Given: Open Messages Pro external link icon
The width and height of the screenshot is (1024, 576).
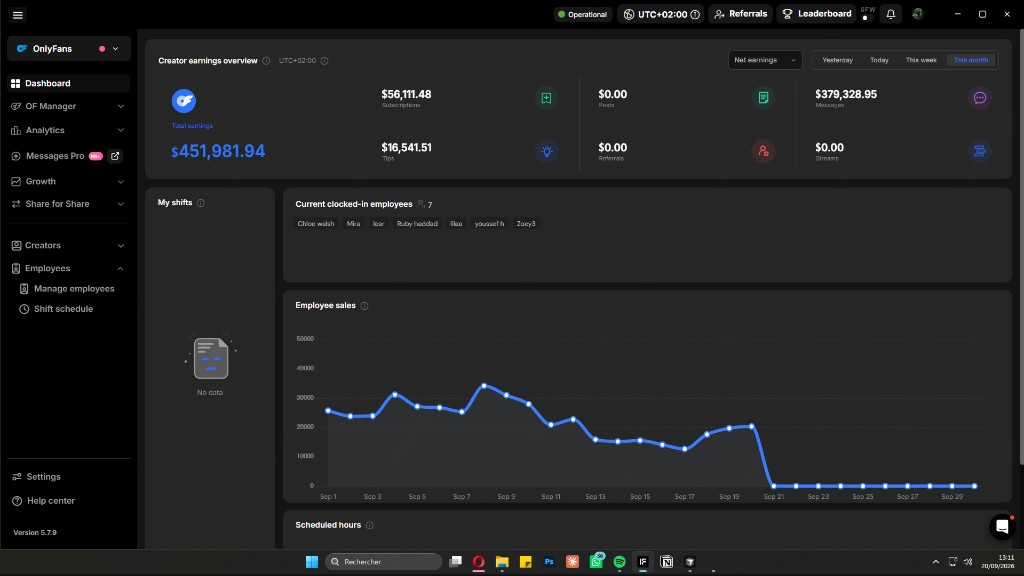Looking at the screenshot, I should point(115,156).
